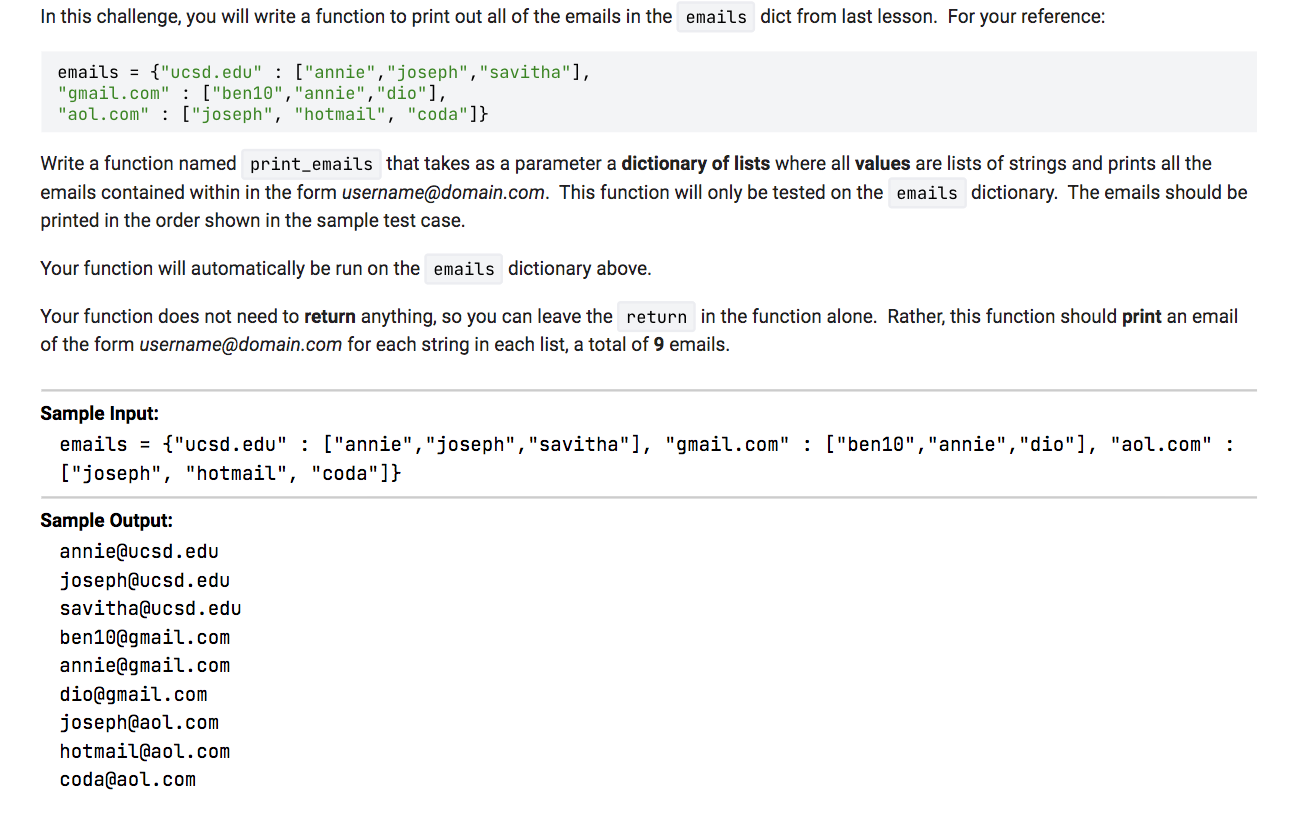Click the Sample Output heading
1314x824 pixels.
click(106, 520)
